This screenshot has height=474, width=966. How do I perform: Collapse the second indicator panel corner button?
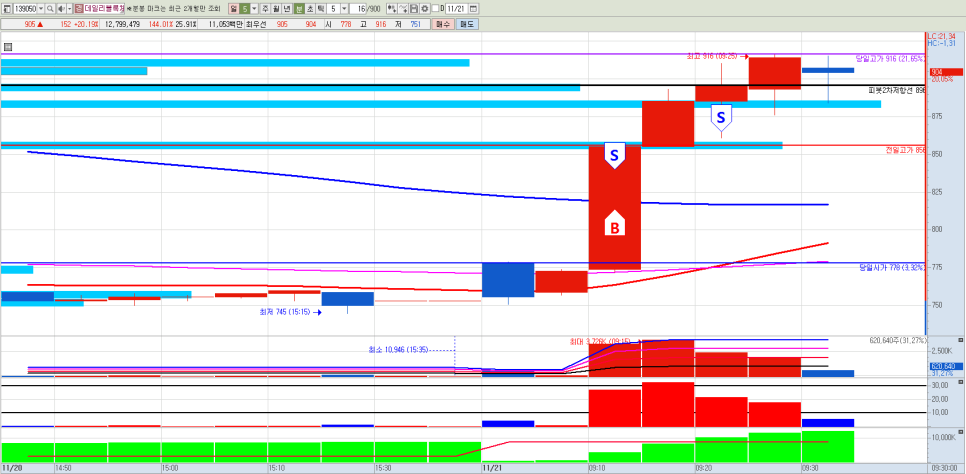click(x=960, y=383)
